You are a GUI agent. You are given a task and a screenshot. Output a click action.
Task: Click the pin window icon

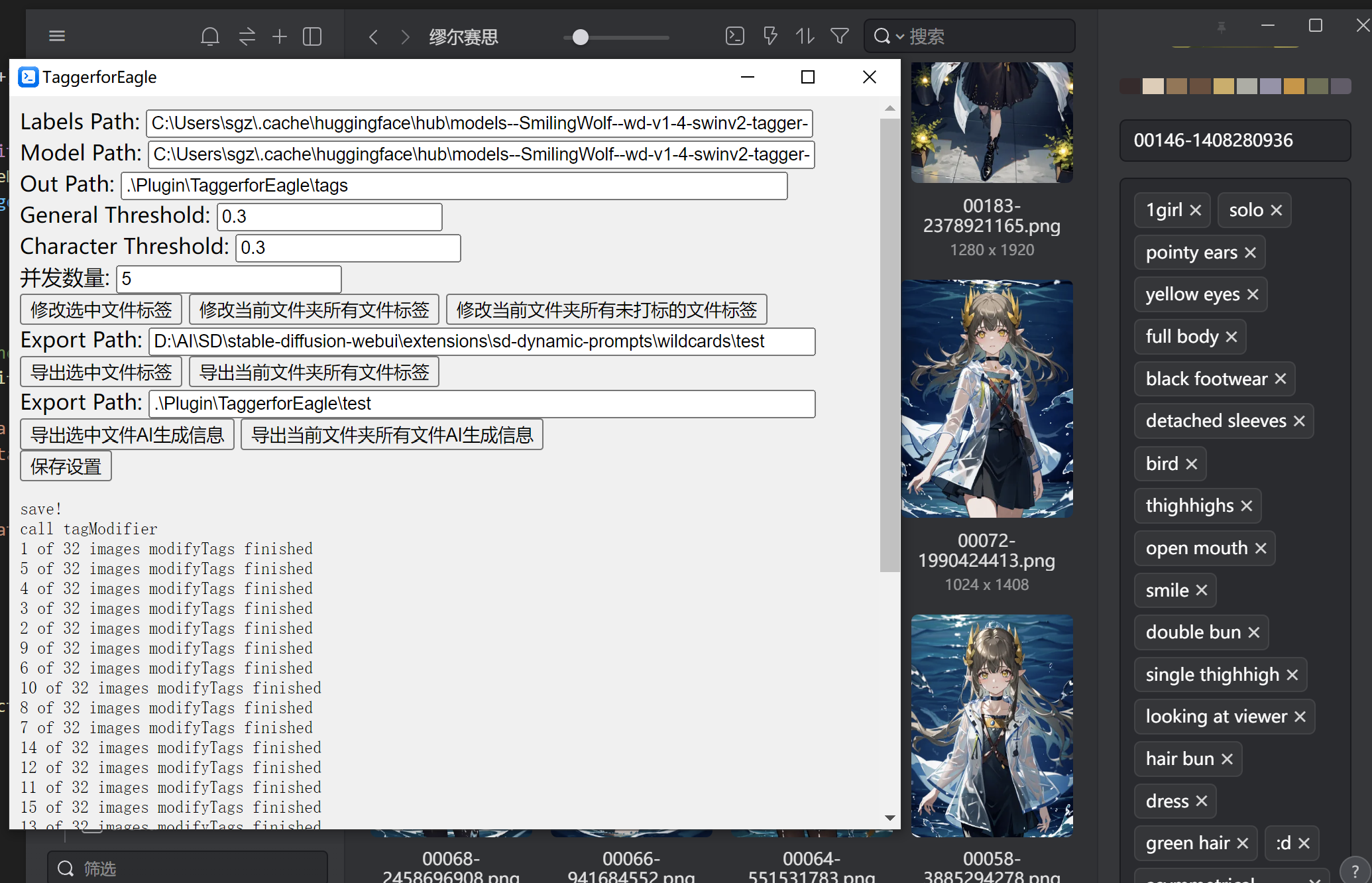tap(1221, 27)
